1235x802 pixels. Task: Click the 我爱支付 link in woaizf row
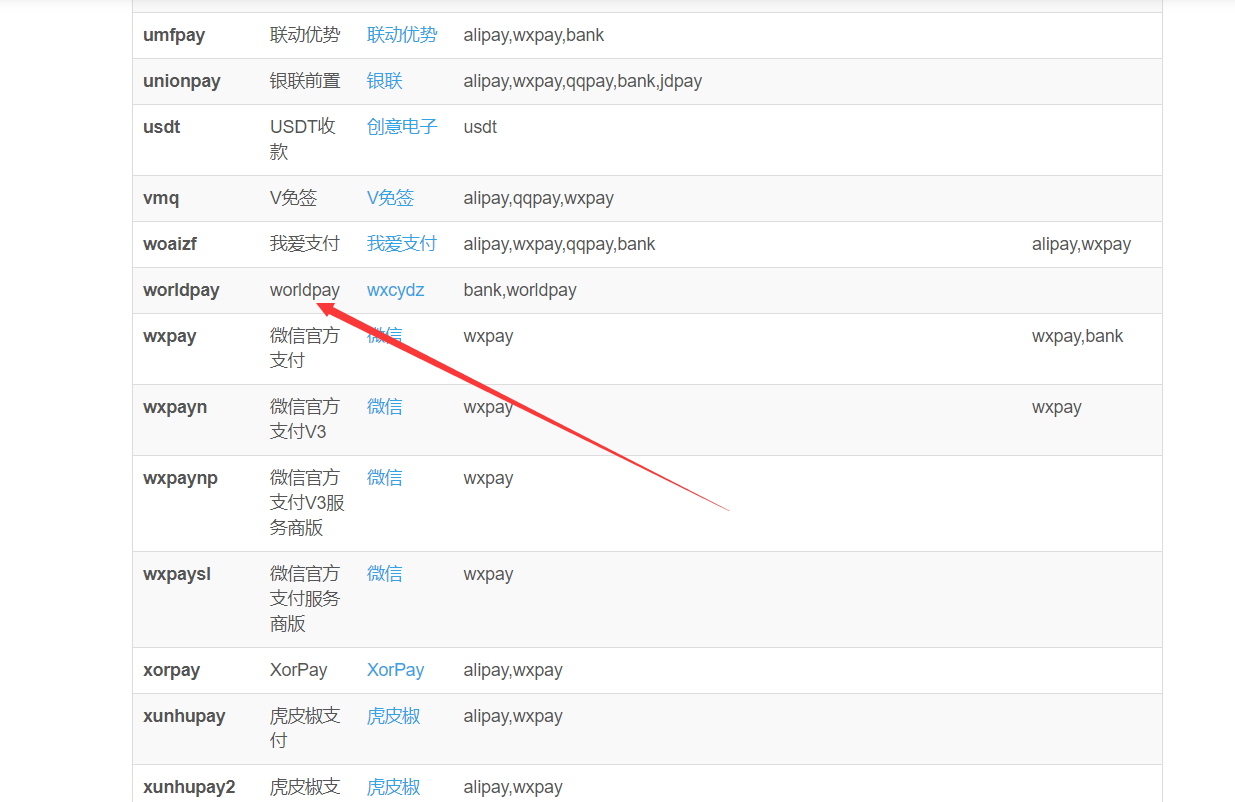pos(402,244)
